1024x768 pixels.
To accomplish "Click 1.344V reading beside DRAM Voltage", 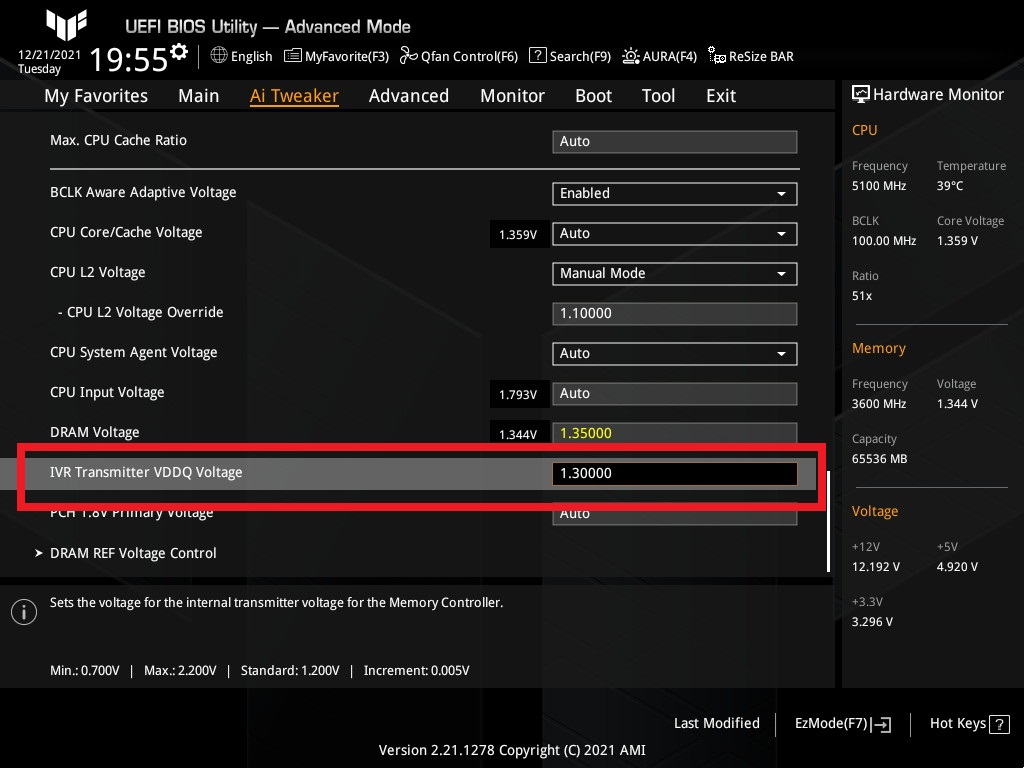I will point(518,434).
